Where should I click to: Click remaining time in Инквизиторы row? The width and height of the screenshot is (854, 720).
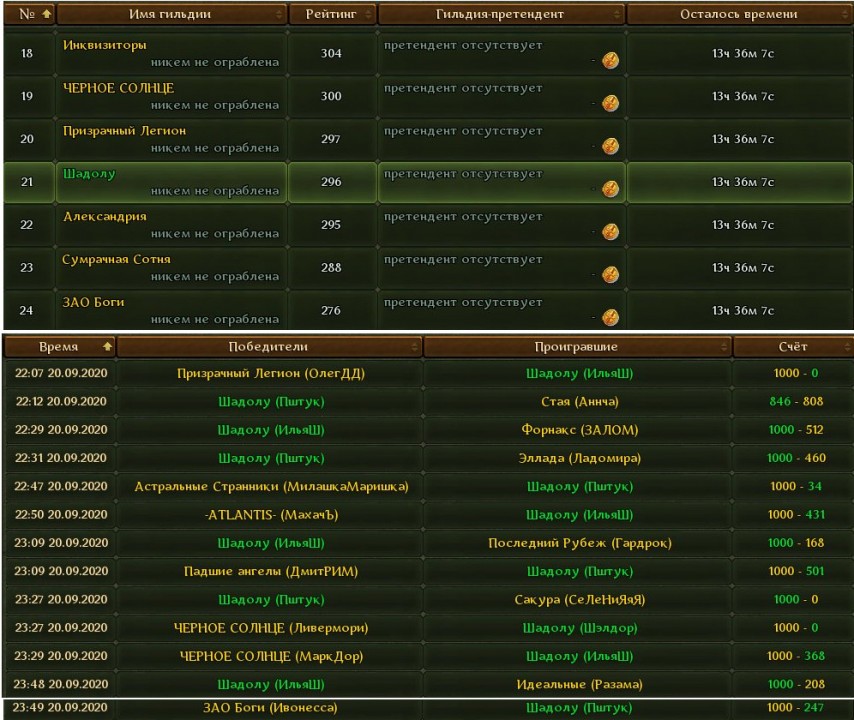743,53
